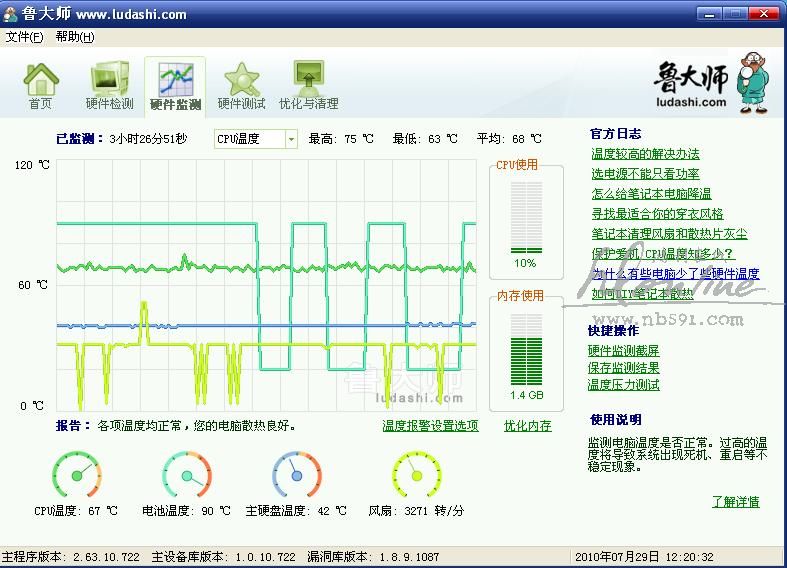The height and width of the screenshot is (568, 787).
Task: Expand the CPU温度 dropdown list
Action: coord(291,139)
